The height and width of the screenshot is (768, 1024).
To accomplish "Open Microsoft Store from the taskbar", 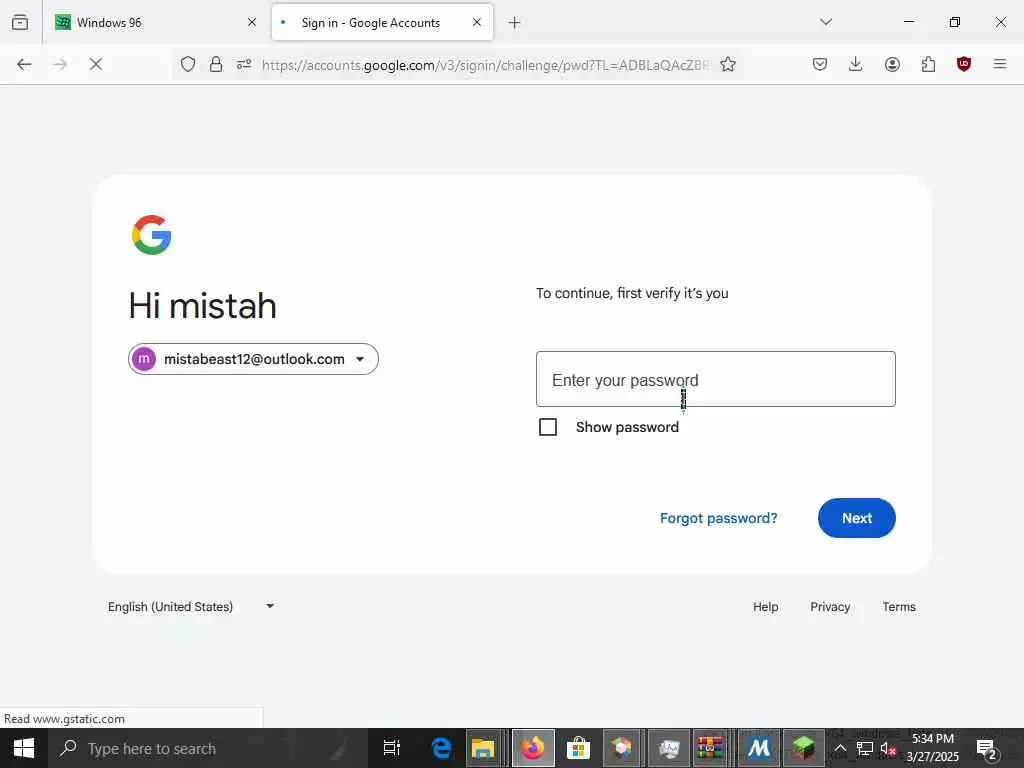I will 578,748.
